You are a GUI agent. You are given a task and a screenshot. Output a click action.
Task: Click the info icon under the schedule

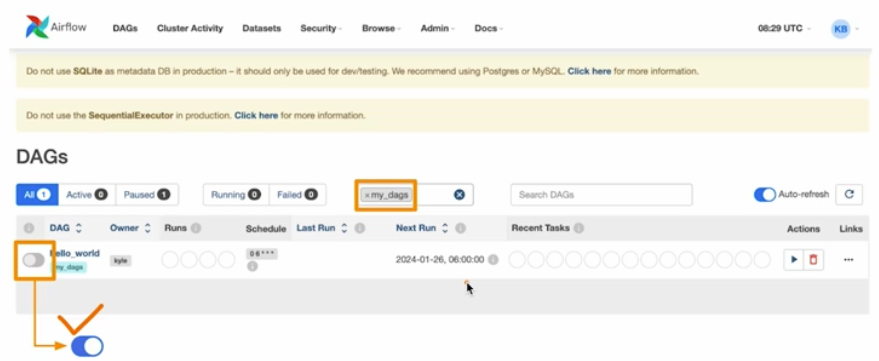click(252, 267)
